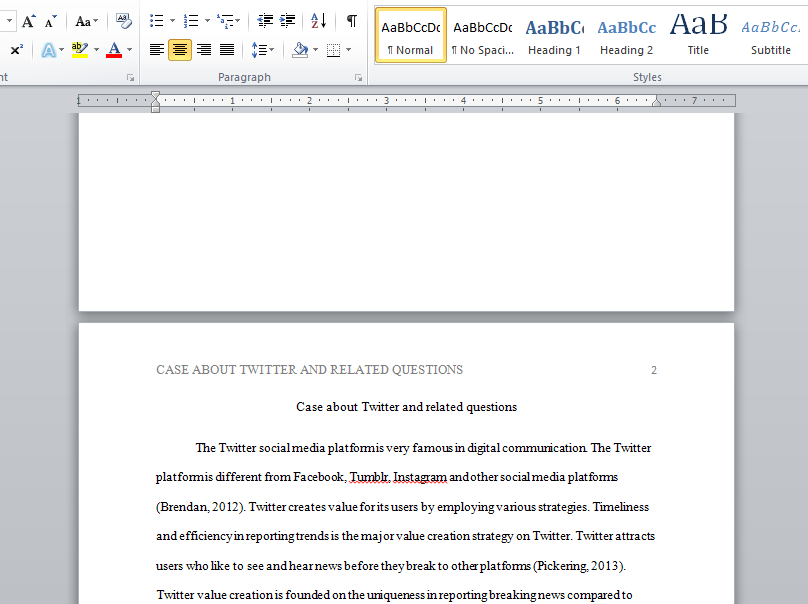
Task: Start a bulleted list
Action: (x=157, y=21)
